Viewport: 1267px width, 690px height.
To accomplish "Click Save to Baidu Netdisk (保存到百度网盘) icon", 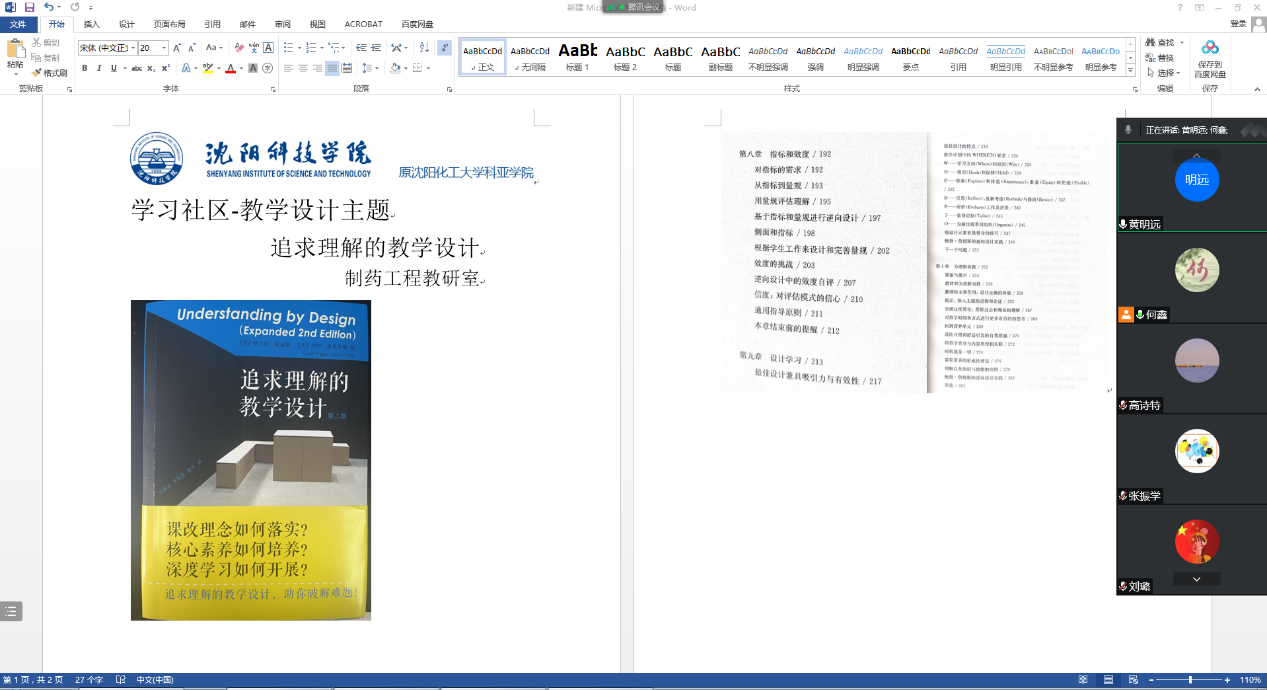I will pos(1210,56).
